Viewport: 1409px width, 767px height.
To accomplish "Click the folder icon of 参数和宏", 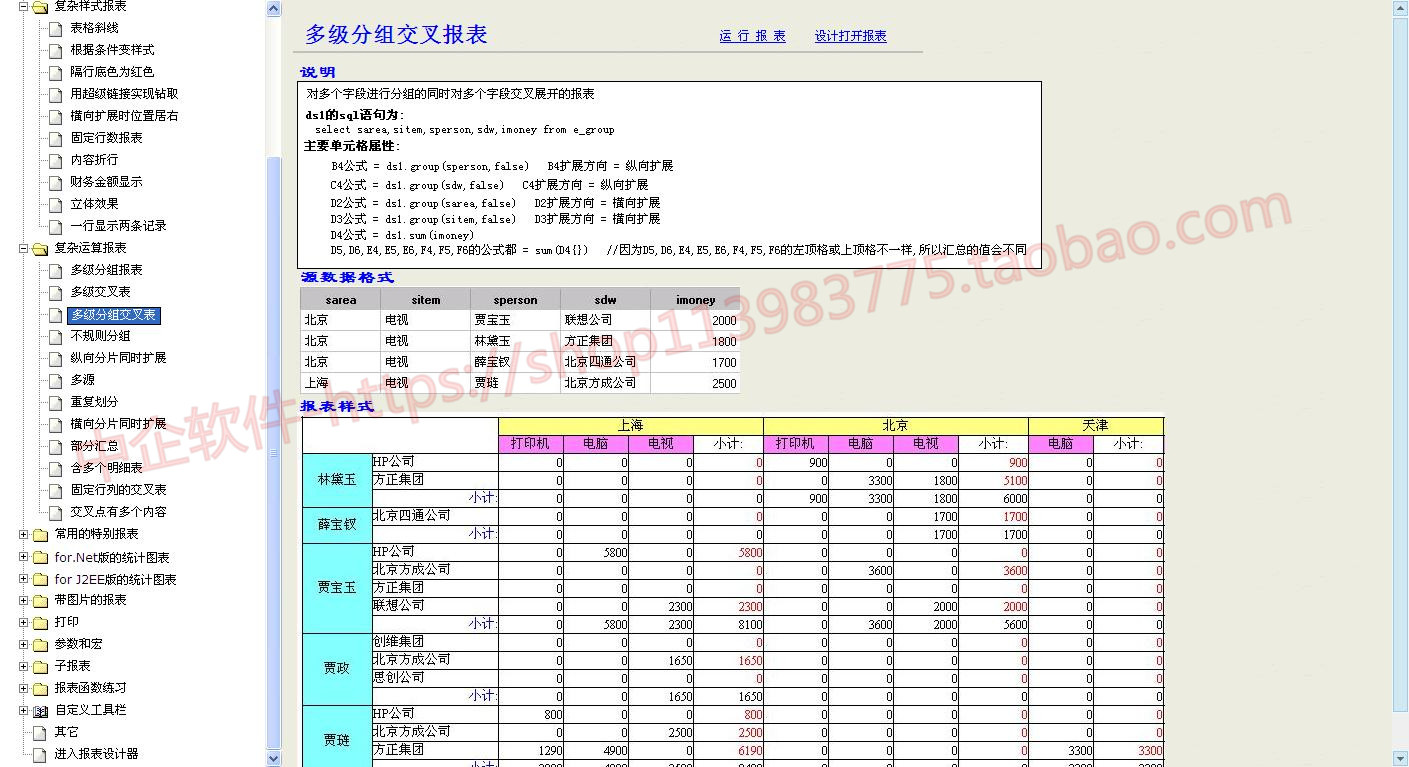I will point(40,644).
